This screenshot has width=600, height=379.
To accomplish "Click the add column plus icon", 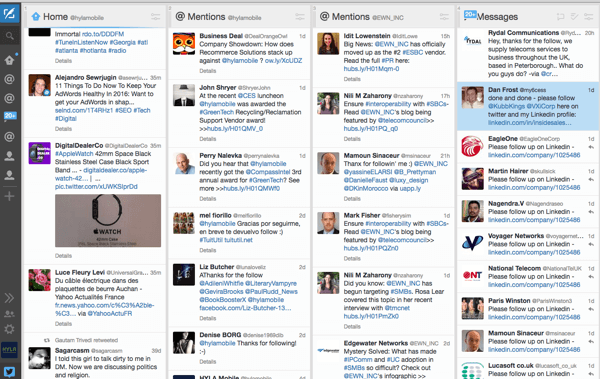I will point(9,196).
